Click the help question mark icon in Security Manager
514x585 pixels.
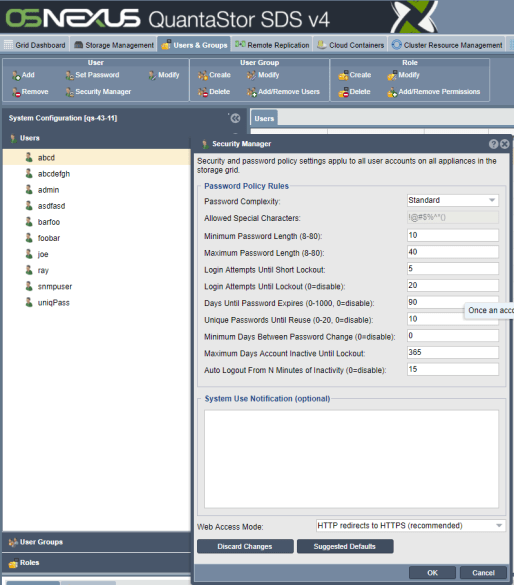click(493, 144)
